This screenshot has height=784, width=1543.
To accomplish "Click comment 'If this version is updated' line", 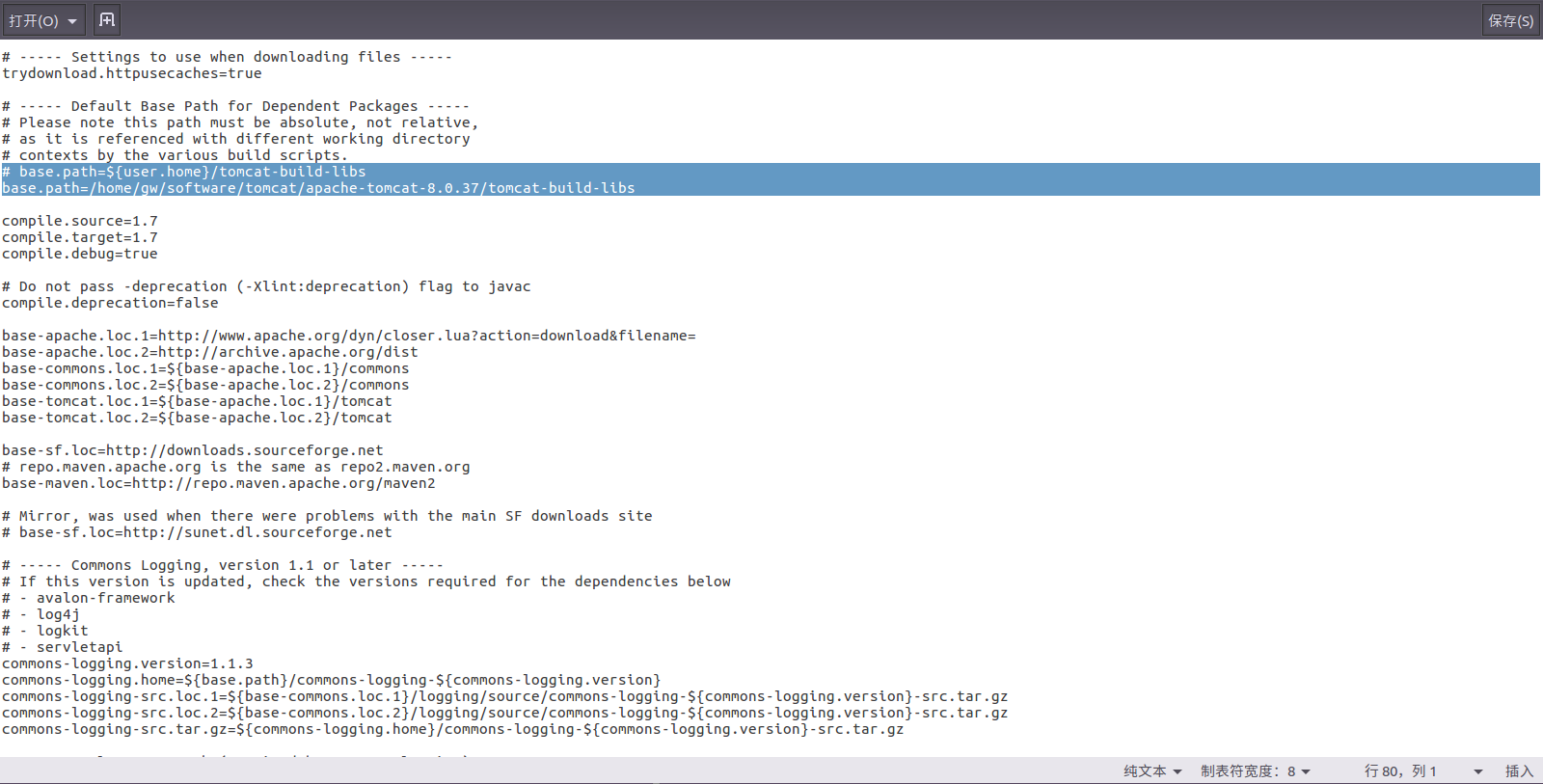I will pyautogui.click(x=366, y=581).
